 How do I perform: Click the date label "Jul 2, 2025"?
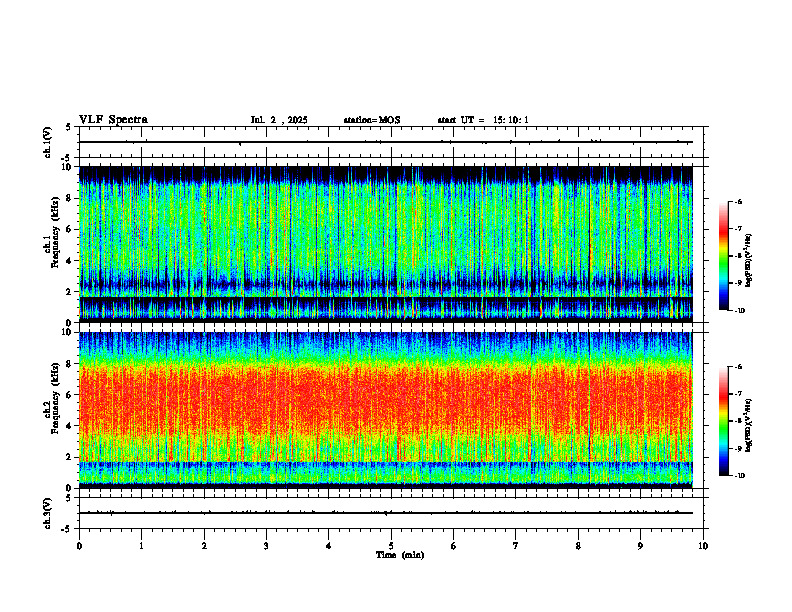click(279, 120)
